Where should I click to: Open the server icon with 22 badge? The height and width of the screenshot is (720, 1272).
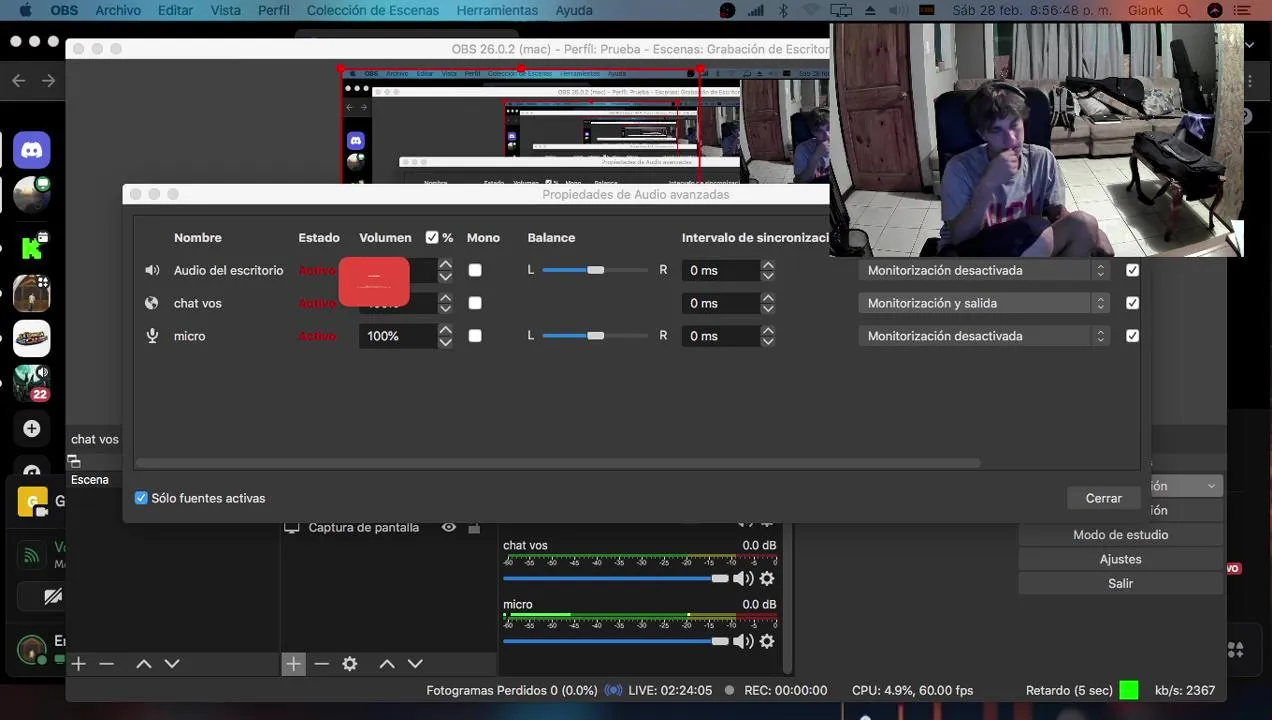point(31,383)
